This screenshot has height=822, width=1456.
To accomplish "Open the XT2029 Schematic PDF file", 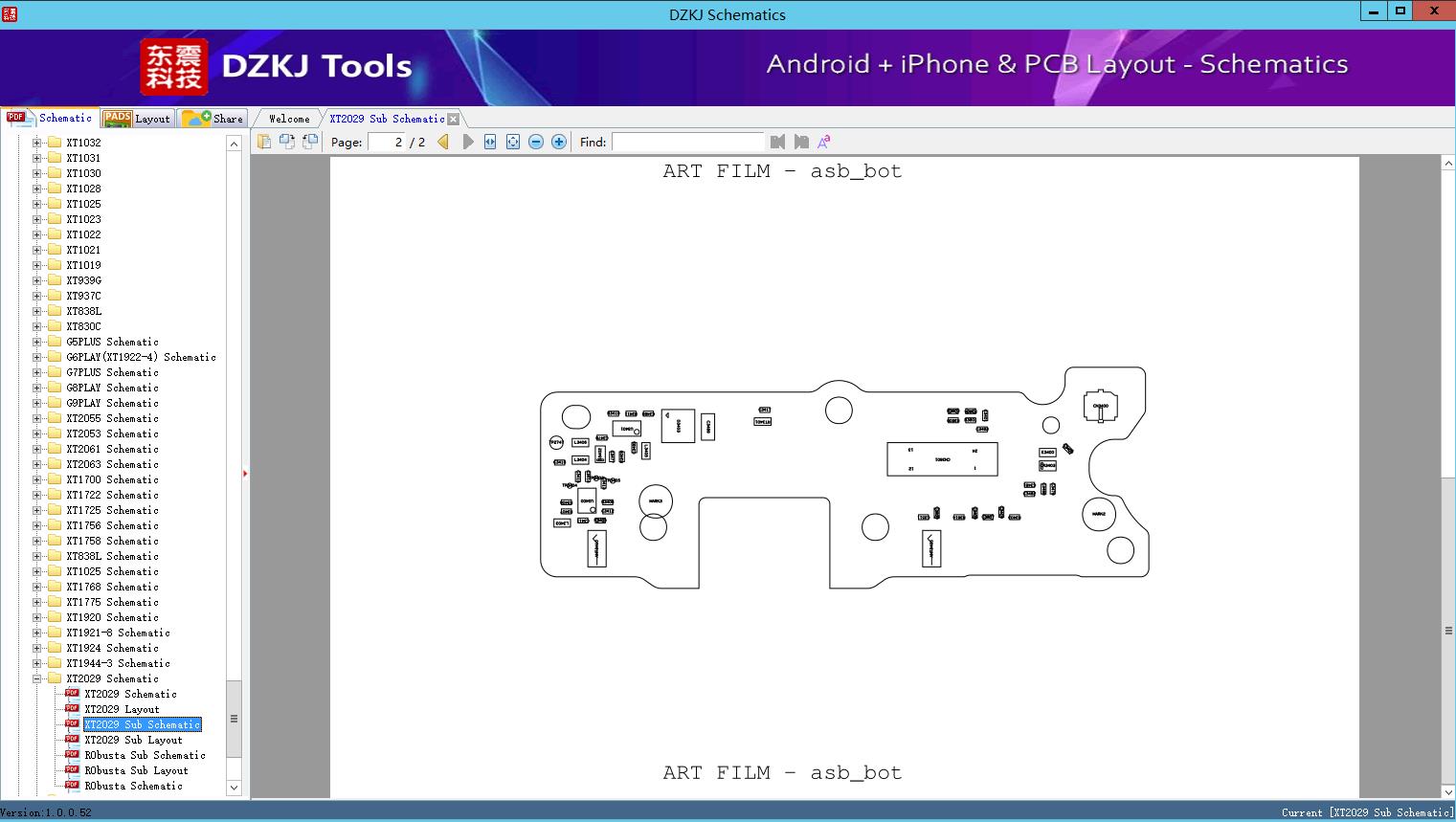I will coord(130,694).
